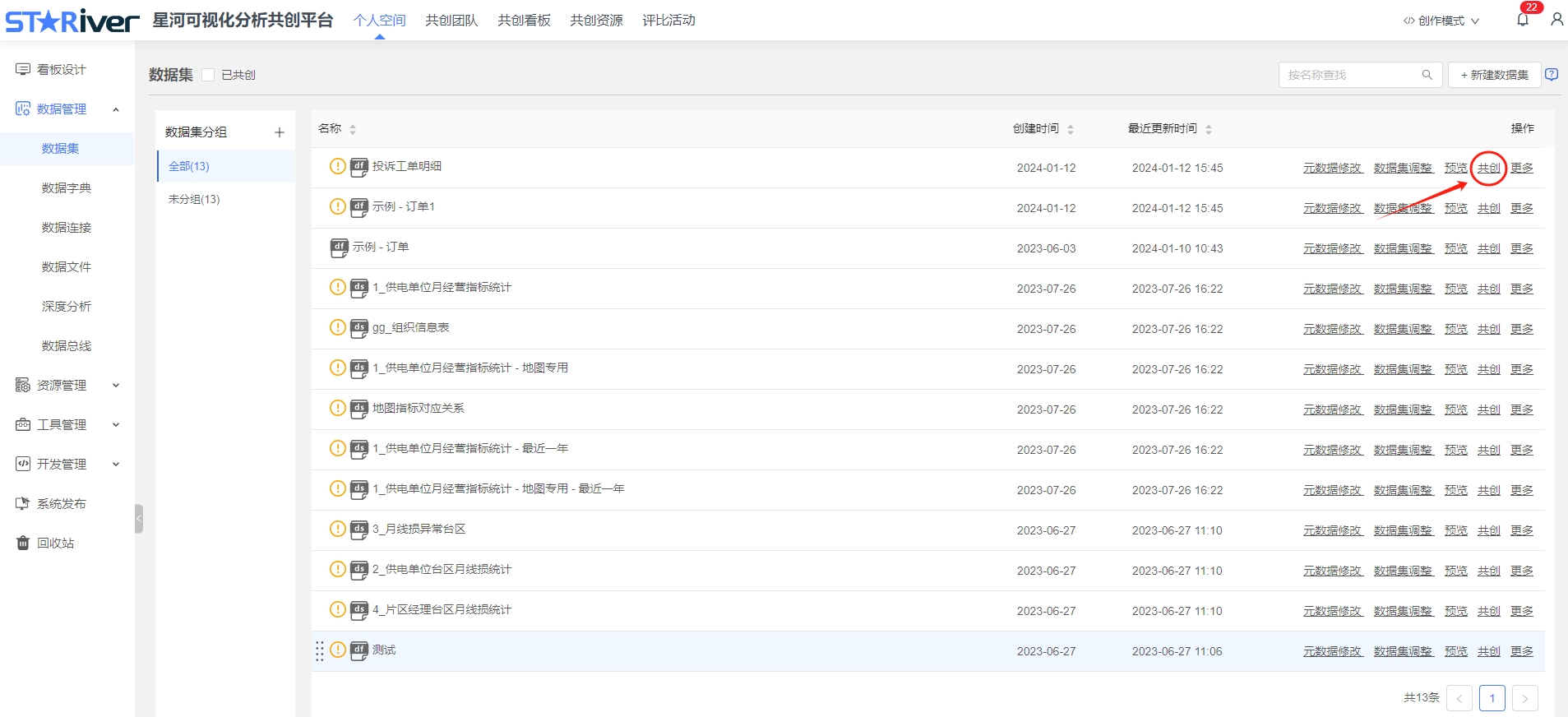
Task: Toggle the 已共创 checkbox
Action: 209,75
